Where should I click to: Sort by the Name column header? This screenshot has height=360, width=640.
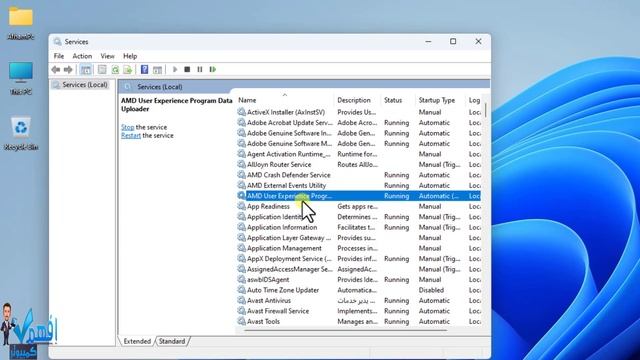pyautogui.click(x=284, y=100)
